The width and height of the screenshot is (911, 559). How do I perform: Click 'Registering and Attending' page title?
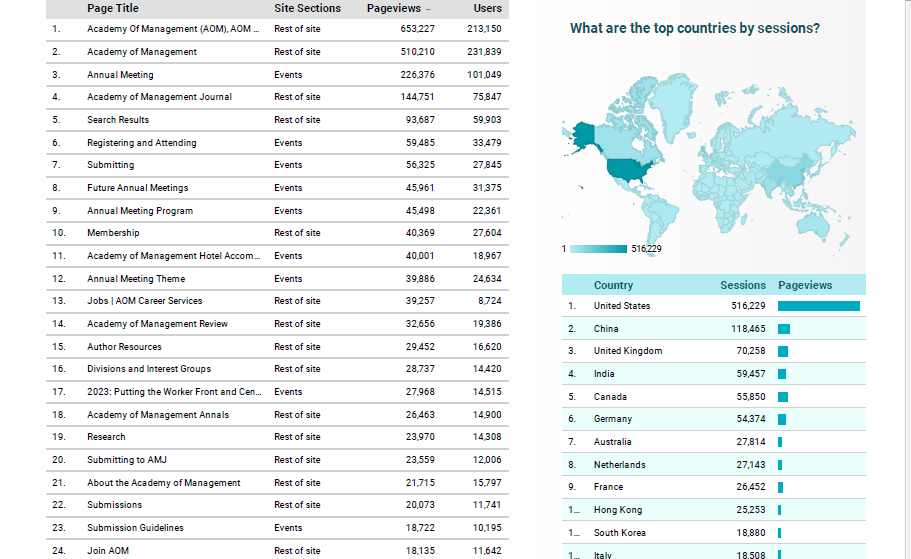coord(142,143)
